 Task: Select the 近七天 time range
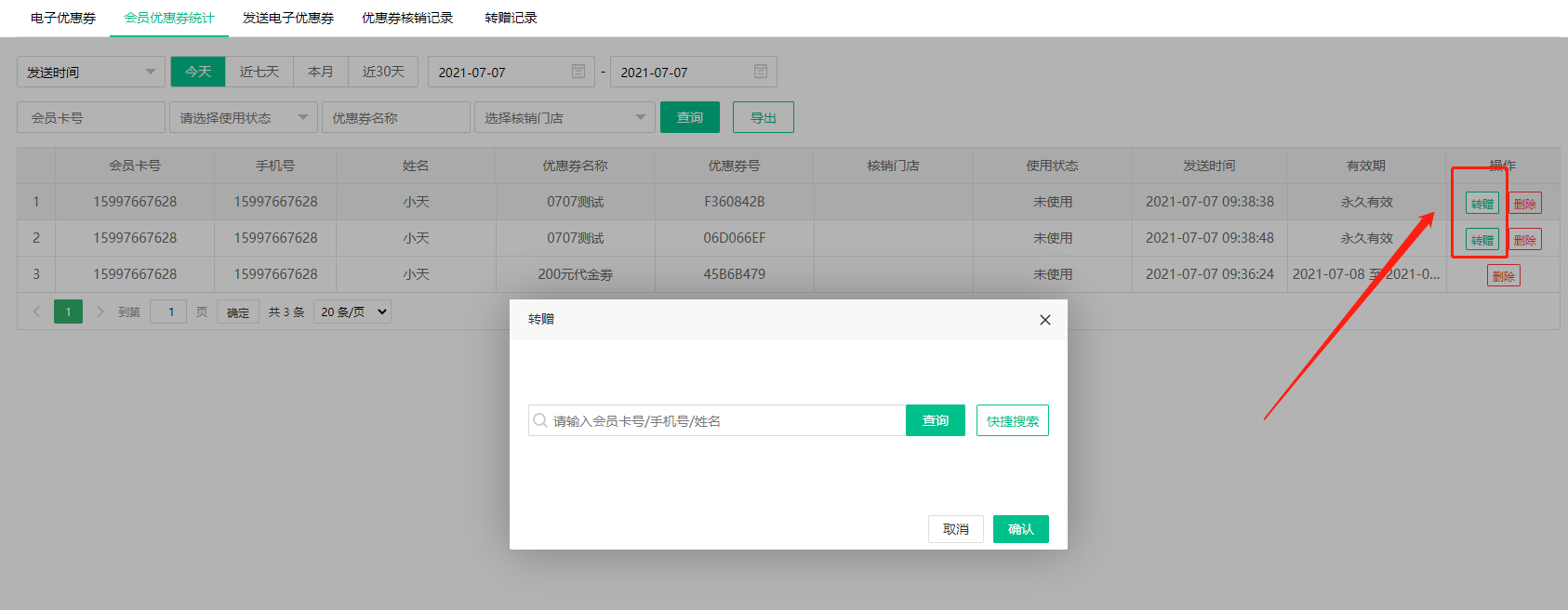(x=259, y=72)
